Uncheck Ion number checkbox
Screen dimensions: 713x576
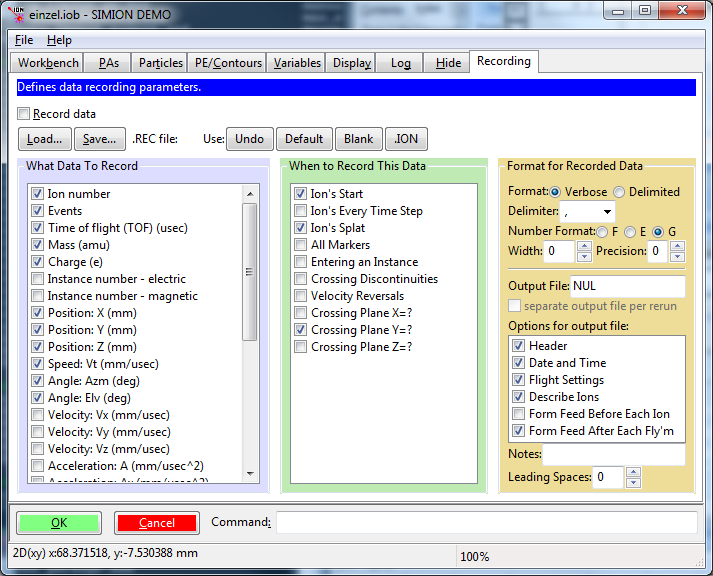(x=38, y=194)
